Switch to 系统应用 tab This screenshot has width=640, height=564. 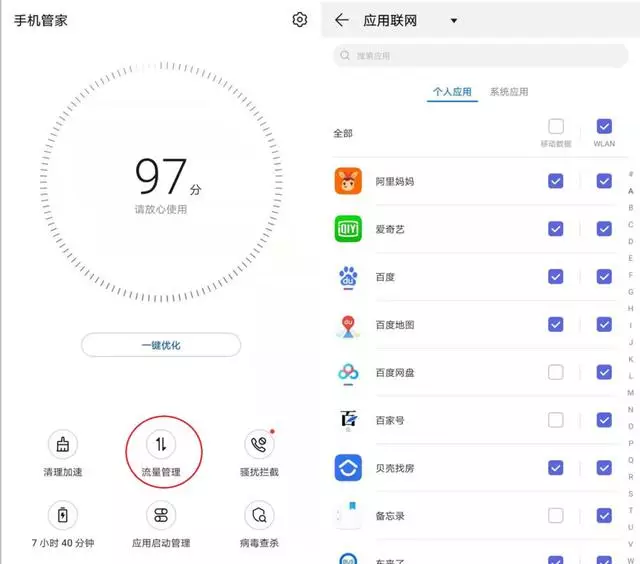[509, 91]
